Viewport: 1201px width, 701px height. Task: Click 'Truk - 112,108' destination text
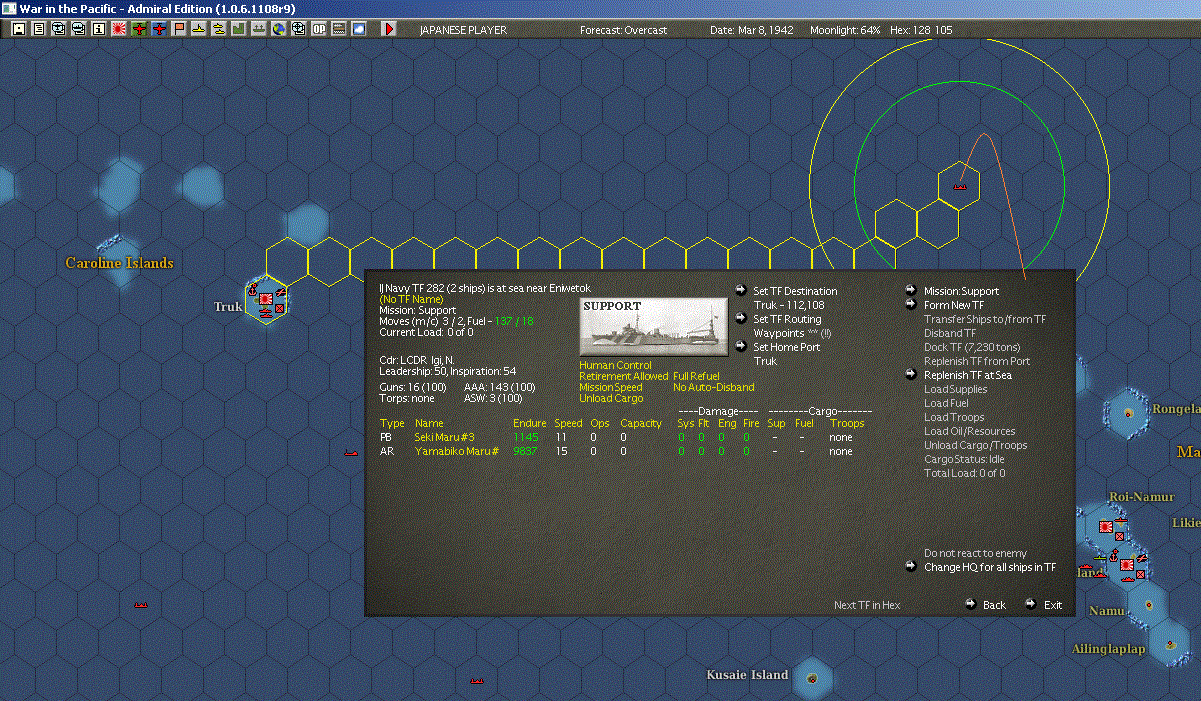[x=788, y=305]
